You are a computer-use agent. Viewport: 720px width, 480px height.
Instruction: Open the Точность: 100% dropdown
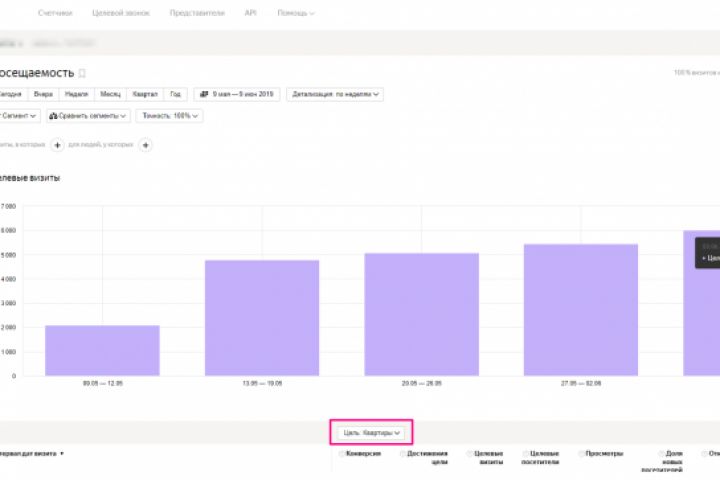click(x=170, y=116)
